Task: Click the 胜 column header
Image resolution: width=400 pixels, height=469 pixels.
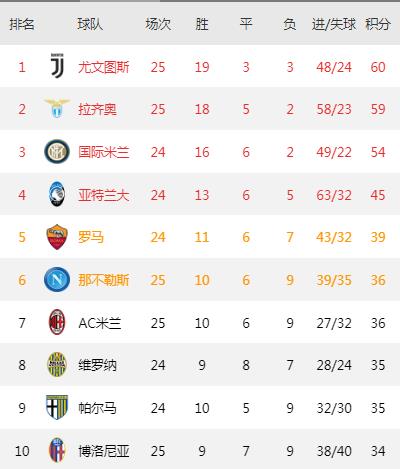Action: (202, 24)
